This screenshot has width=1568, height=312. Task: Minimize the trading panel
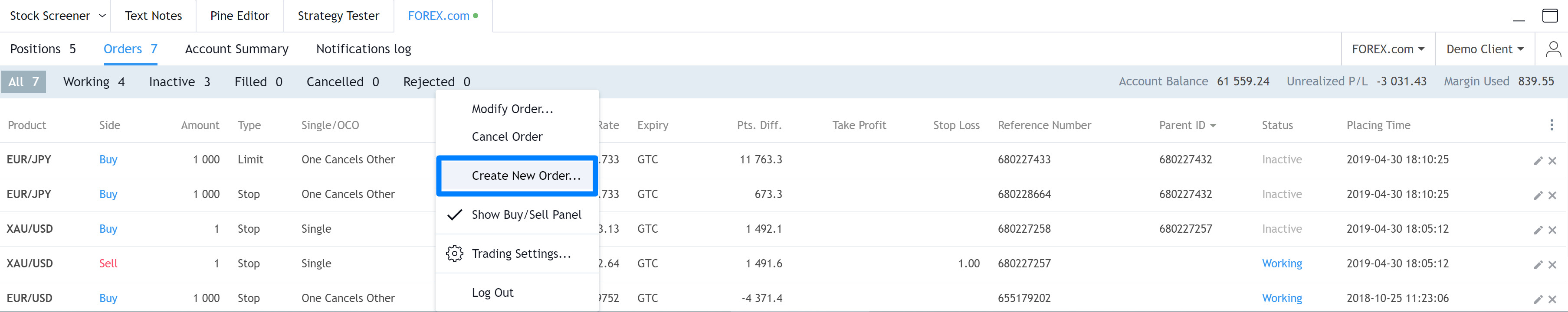point(1519,16)
